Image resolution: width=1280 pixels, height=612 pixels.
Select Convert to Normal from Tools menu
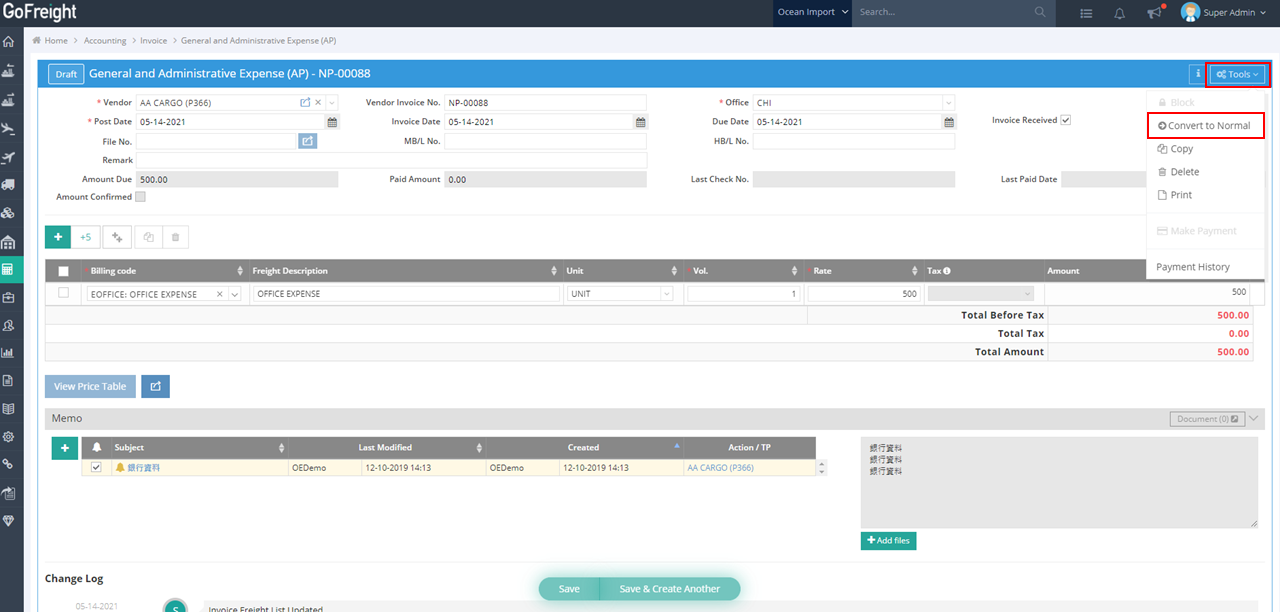click(x=1204, y=126)
